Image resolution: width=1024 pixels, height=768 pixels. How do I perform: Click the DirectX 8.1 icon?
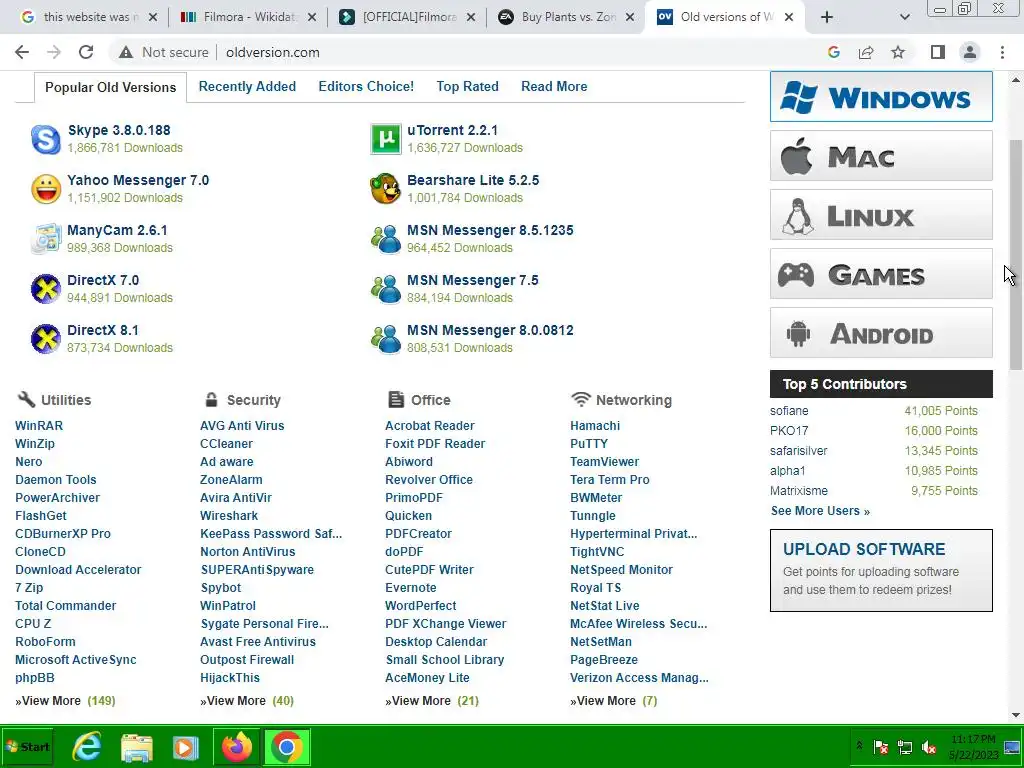[46, 339]
